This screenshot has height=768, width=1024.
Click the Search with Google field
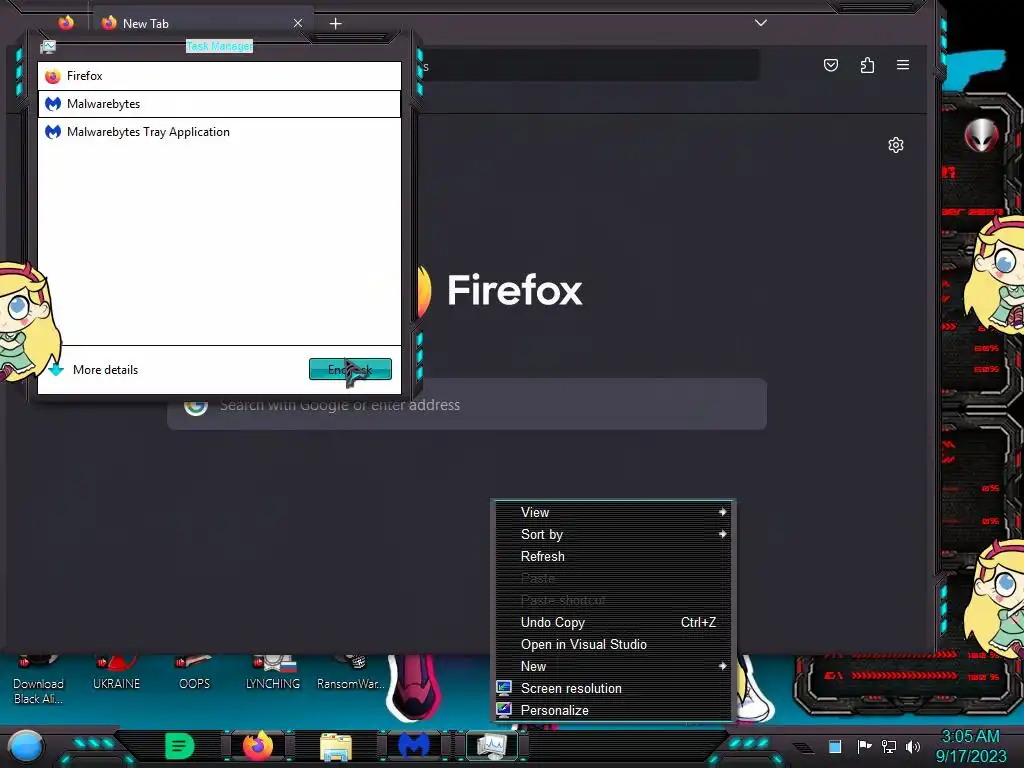click(467, 404)
